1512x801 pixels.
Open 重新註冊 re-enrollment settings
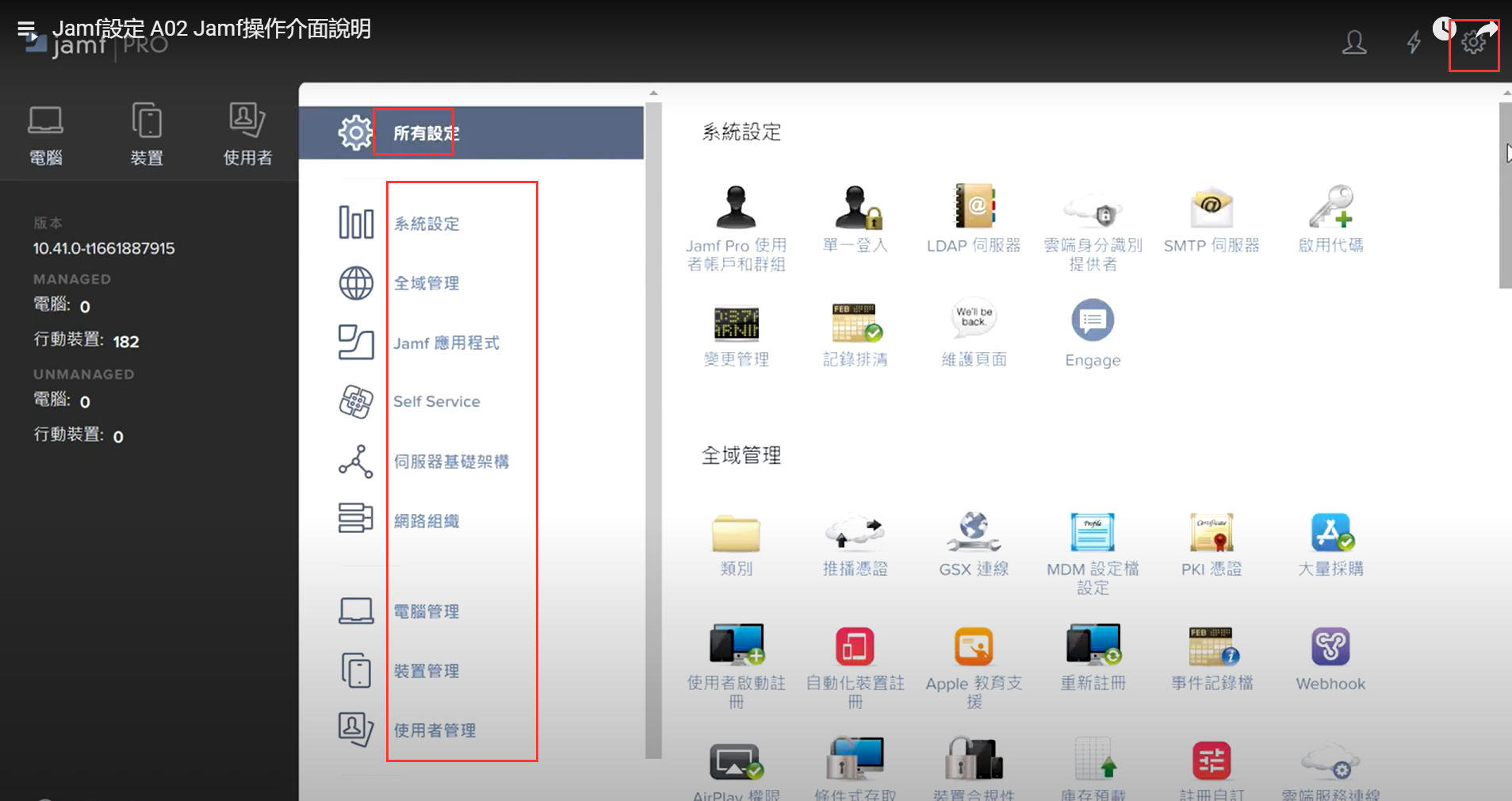(x=1093, y=658)
